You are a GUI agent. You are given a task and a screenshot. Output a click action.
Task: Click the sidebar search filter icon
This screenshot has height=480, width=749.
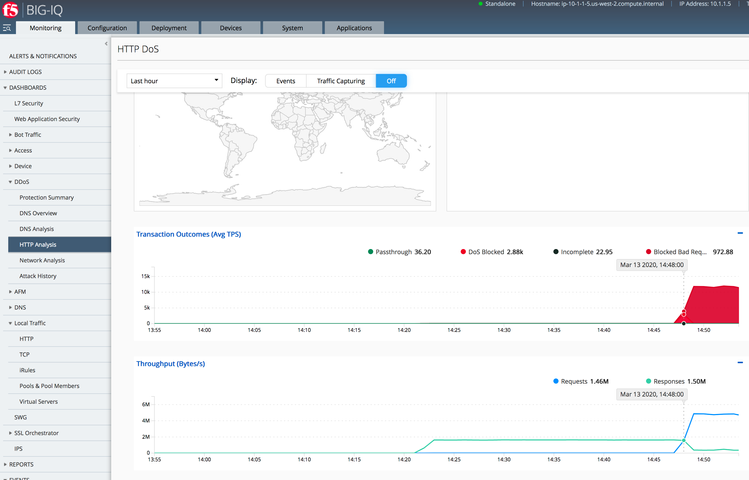pos(7,28)
